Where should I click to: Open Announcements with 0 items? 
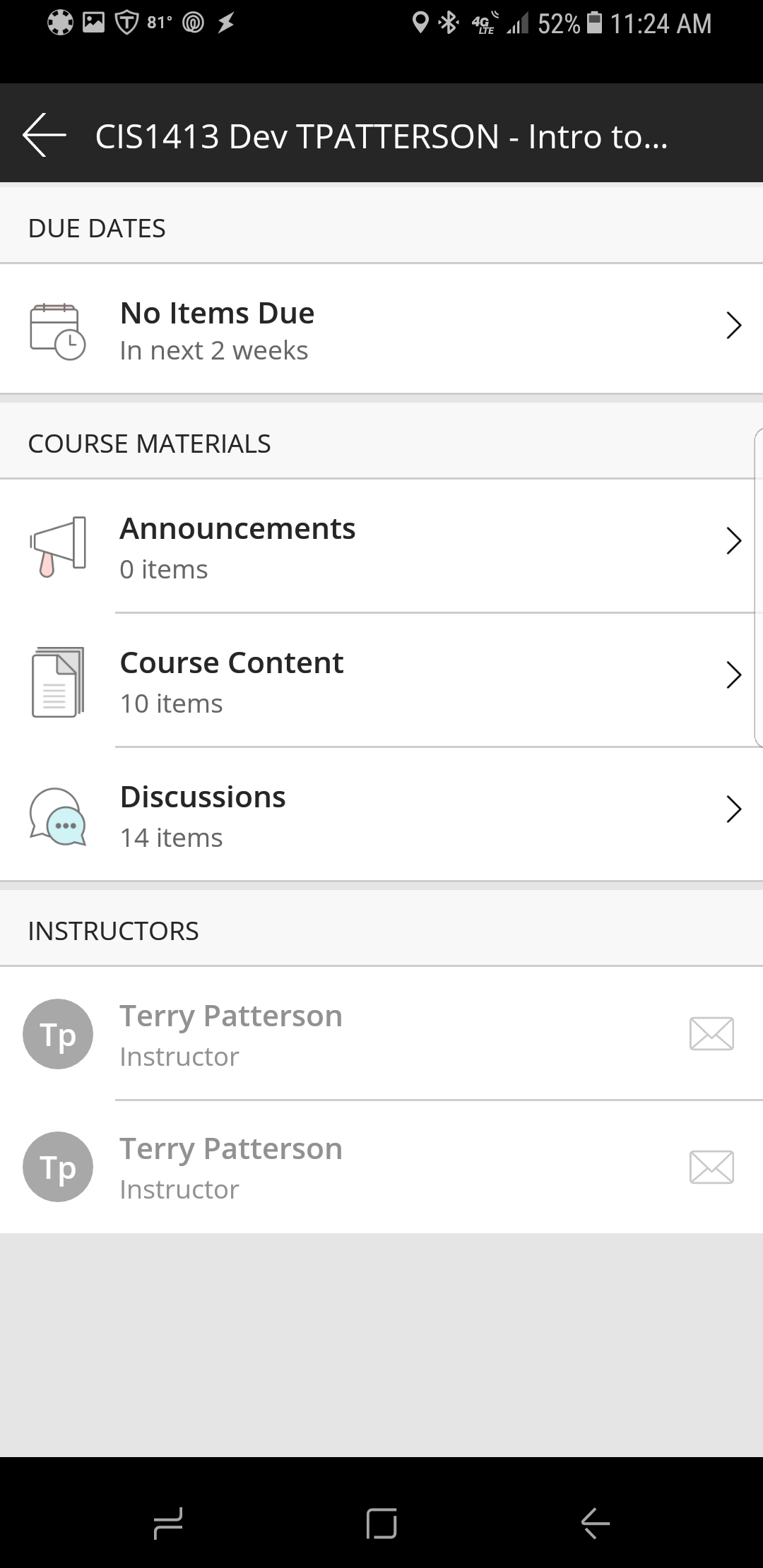point(237,547)
